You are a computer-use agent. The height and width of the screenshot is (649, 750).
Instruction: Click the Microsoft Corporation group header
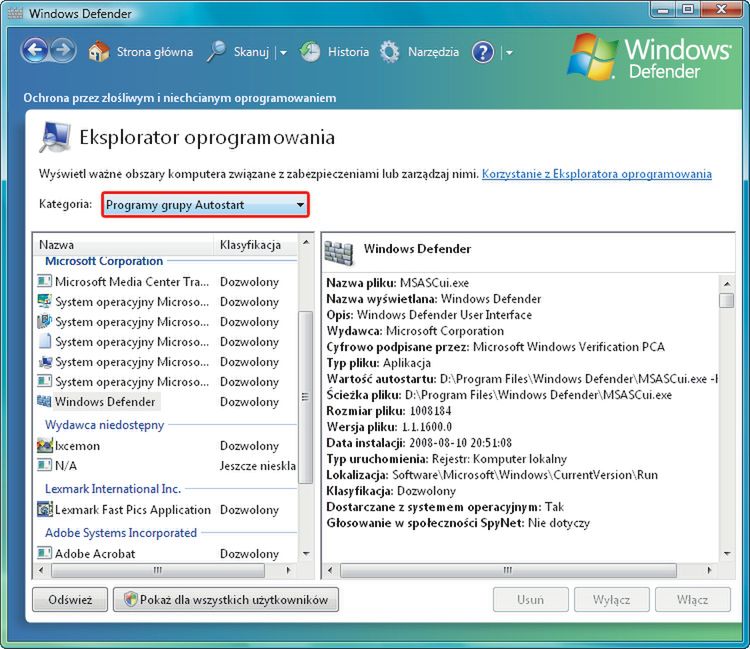click(104, 261)
